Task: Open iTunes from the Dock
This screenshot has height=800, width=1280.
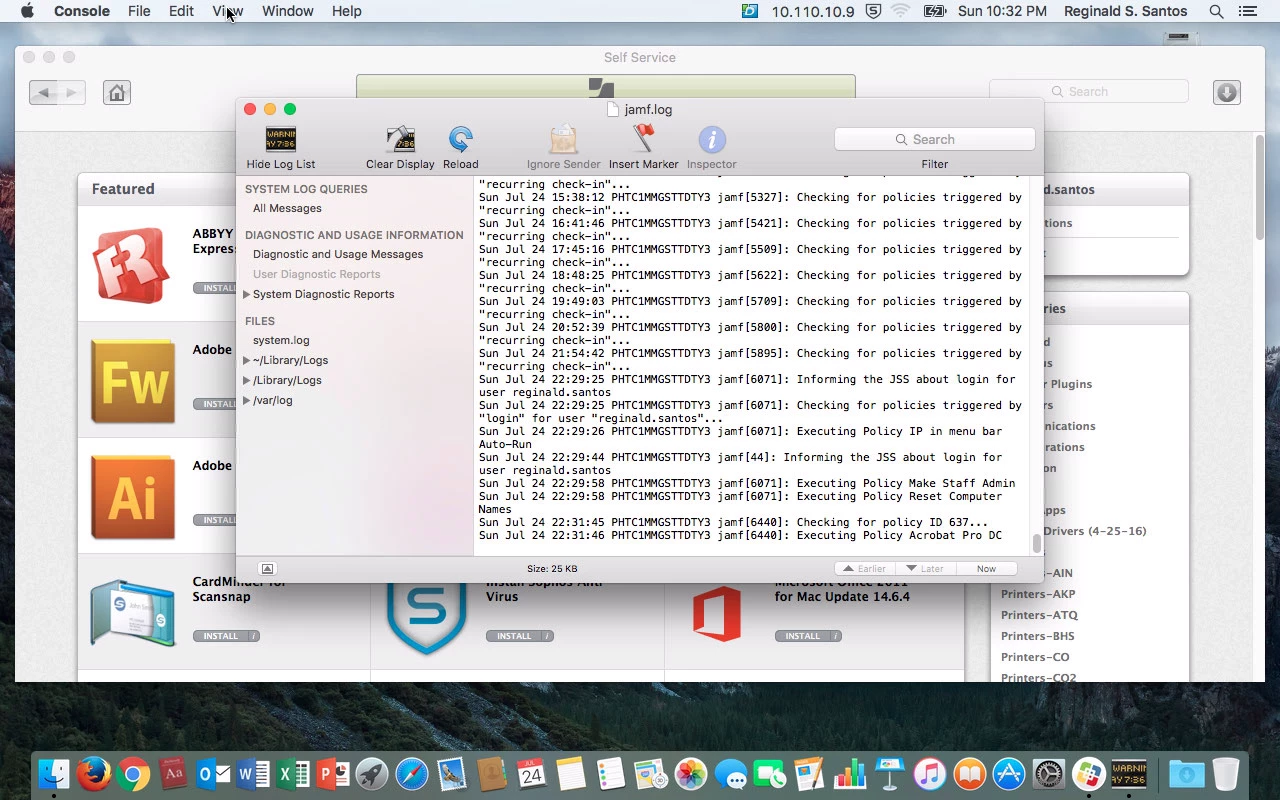Action: point(929,774)
